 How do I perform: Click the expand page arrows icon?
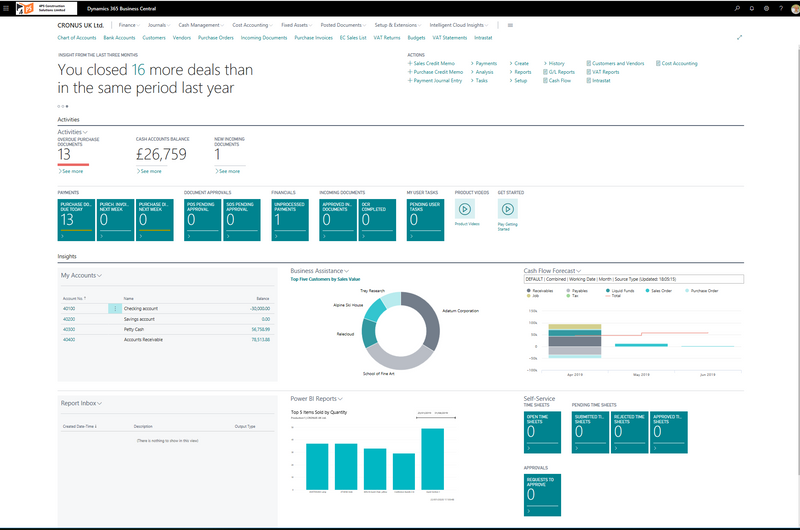(739, 37)
